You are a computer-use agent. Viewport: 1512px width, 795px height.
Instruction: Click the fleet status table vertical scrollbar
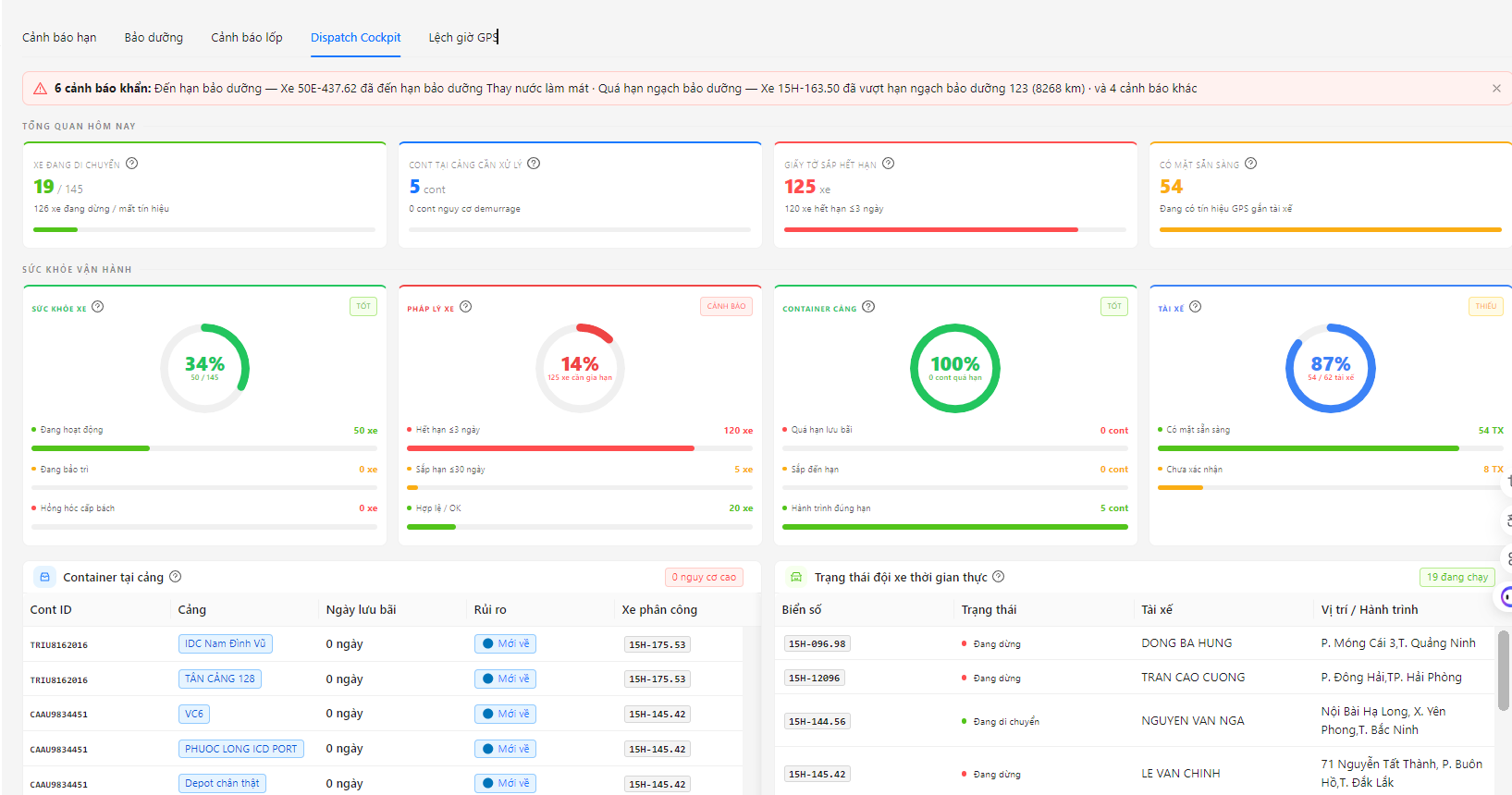(1504, 670)
